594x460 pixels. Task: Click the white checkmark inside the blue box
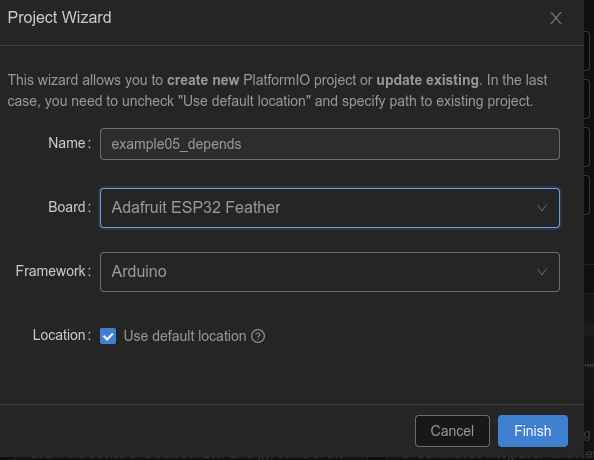pos(108,336)
